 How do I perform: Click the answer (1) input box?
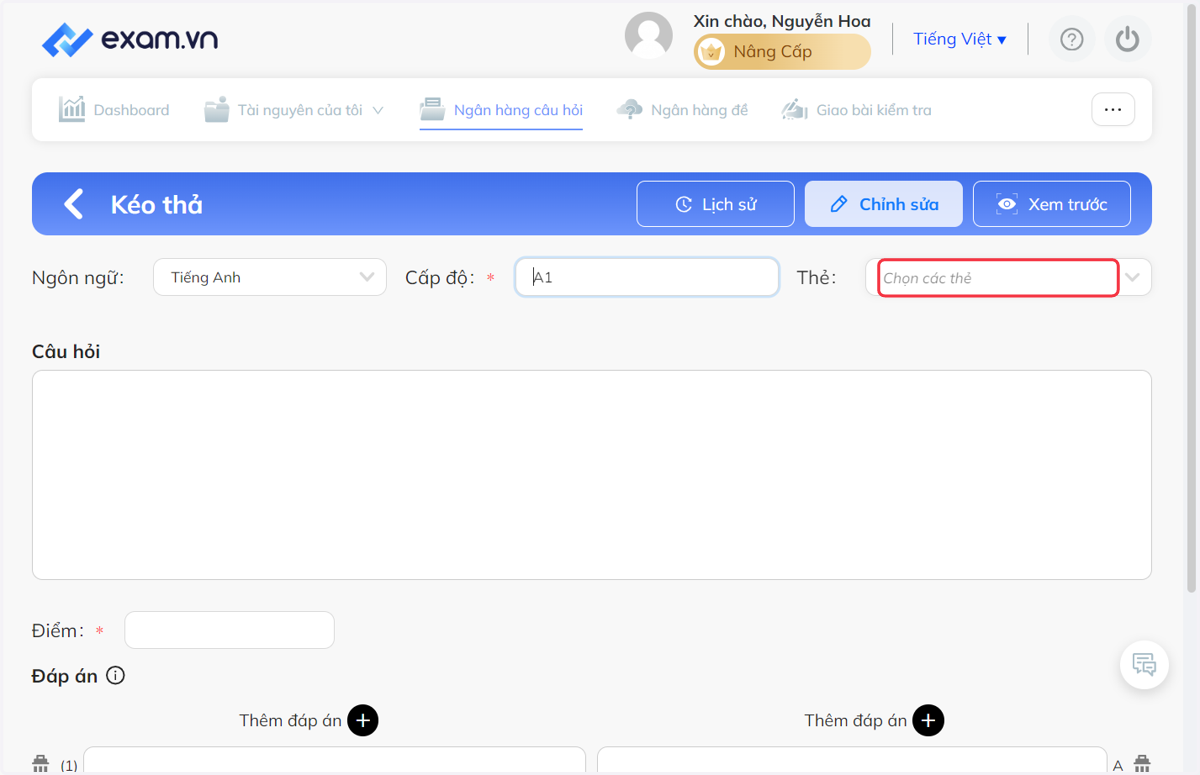point(334,761)
